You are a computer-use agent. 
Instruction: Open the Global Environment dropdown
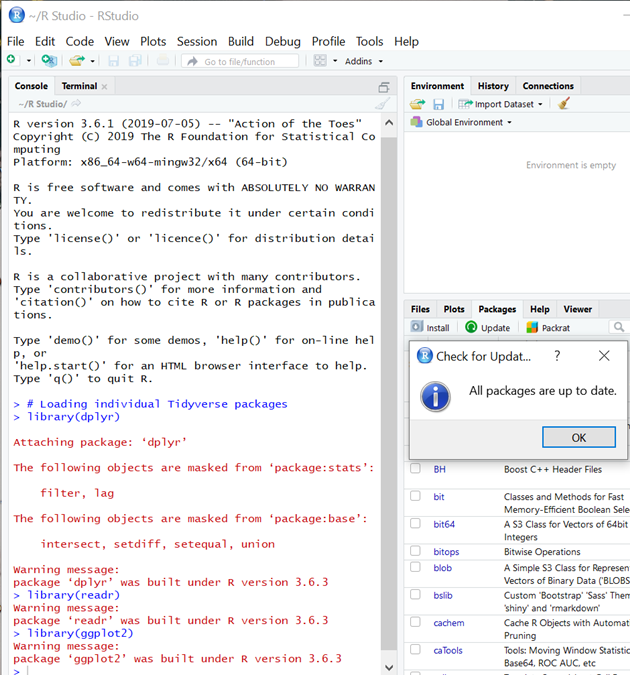pos(461,122)
